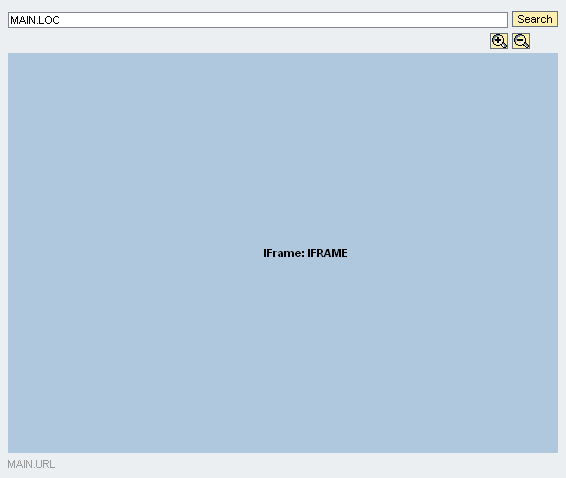
Task: Focus the MAIN.LOC input field
Action: pos(258,20)
